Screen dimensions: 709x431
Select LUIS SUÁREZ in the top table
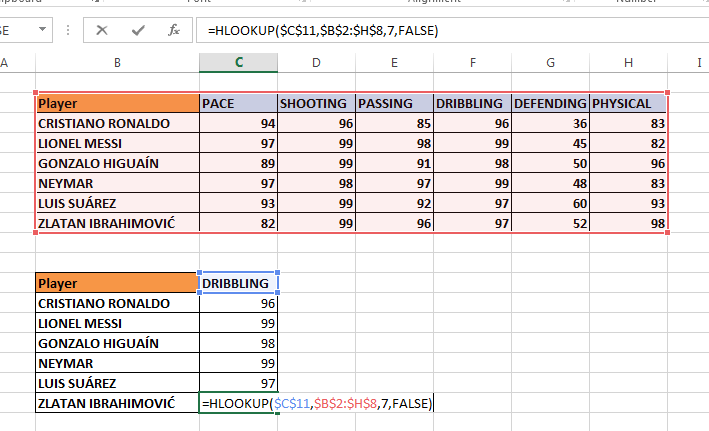click(x=117, y=203)
